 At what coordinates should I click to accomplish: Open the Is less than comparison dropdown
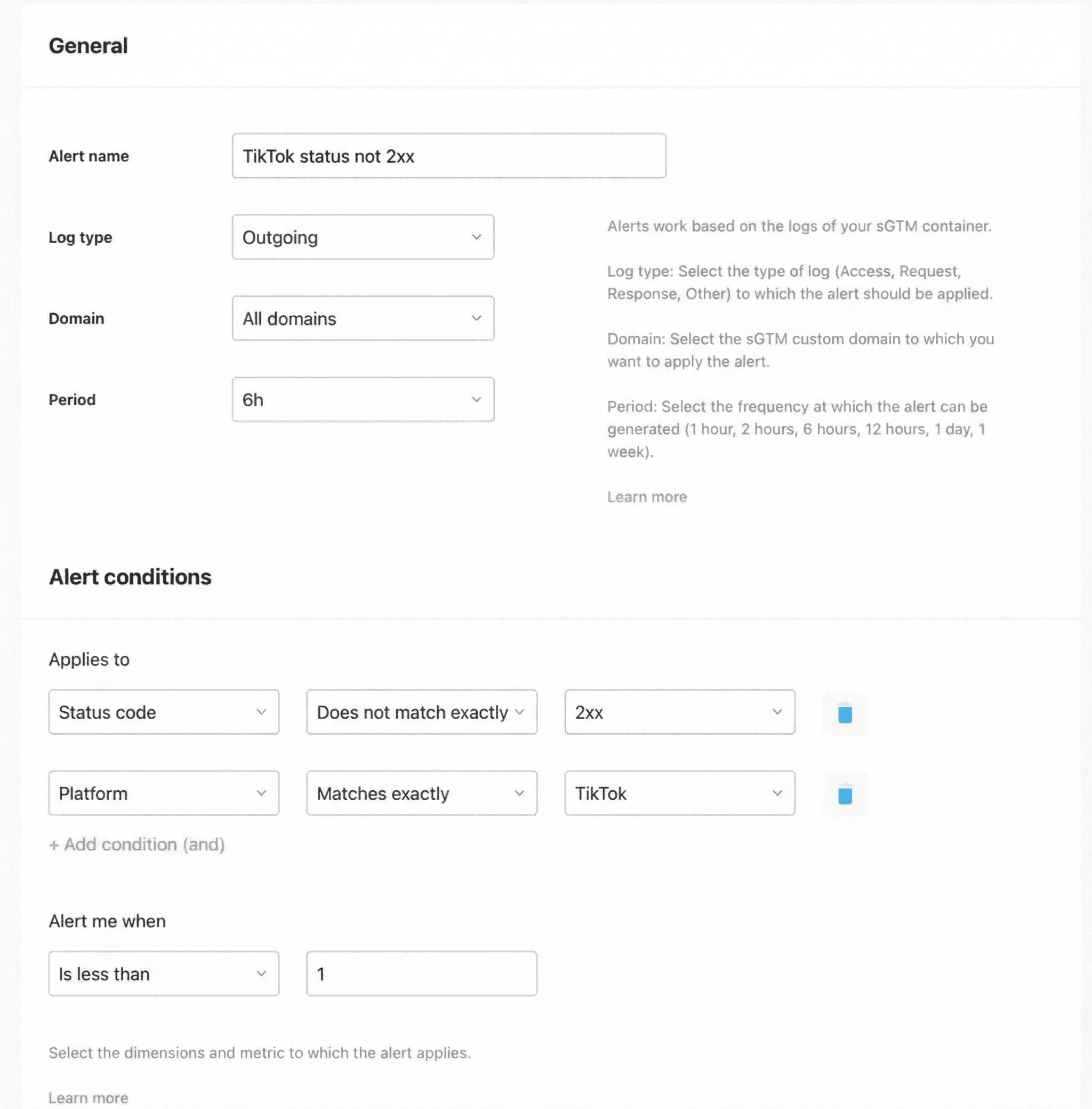click(x=164, y=974)
